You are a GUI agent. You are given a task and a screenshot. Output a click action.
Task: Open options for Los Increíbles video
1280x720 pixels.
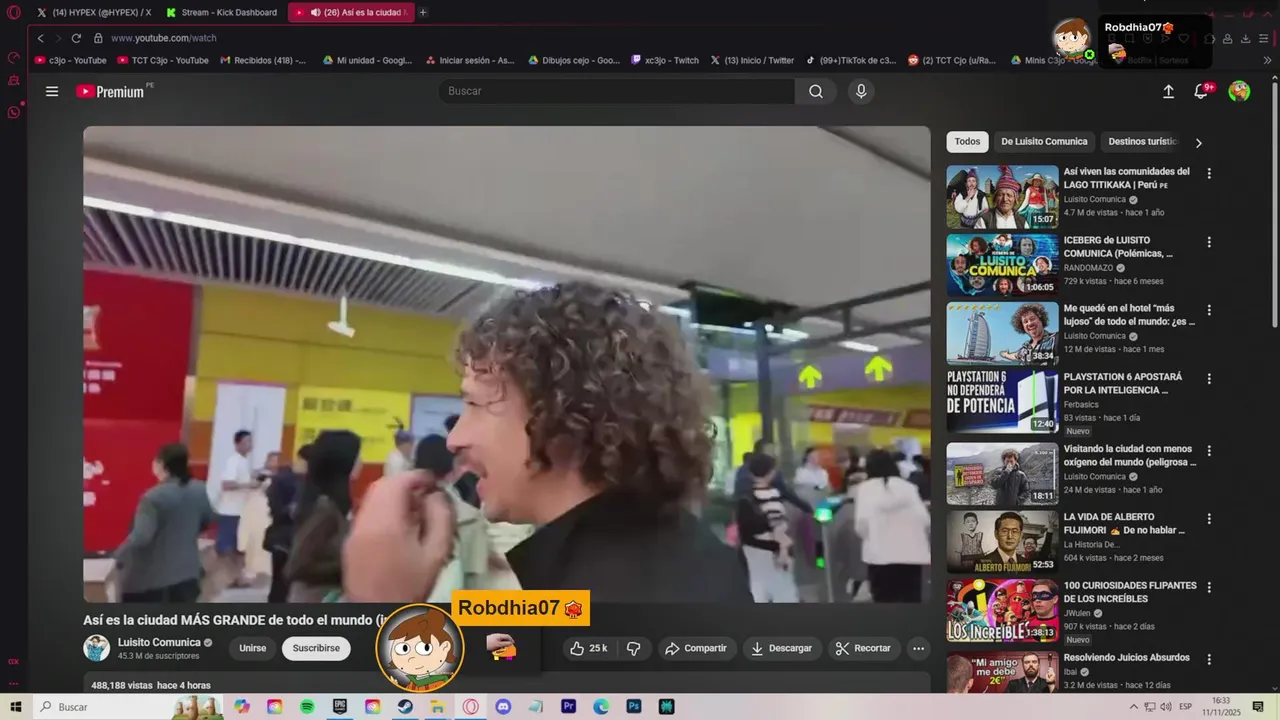tap(1209, 587)
